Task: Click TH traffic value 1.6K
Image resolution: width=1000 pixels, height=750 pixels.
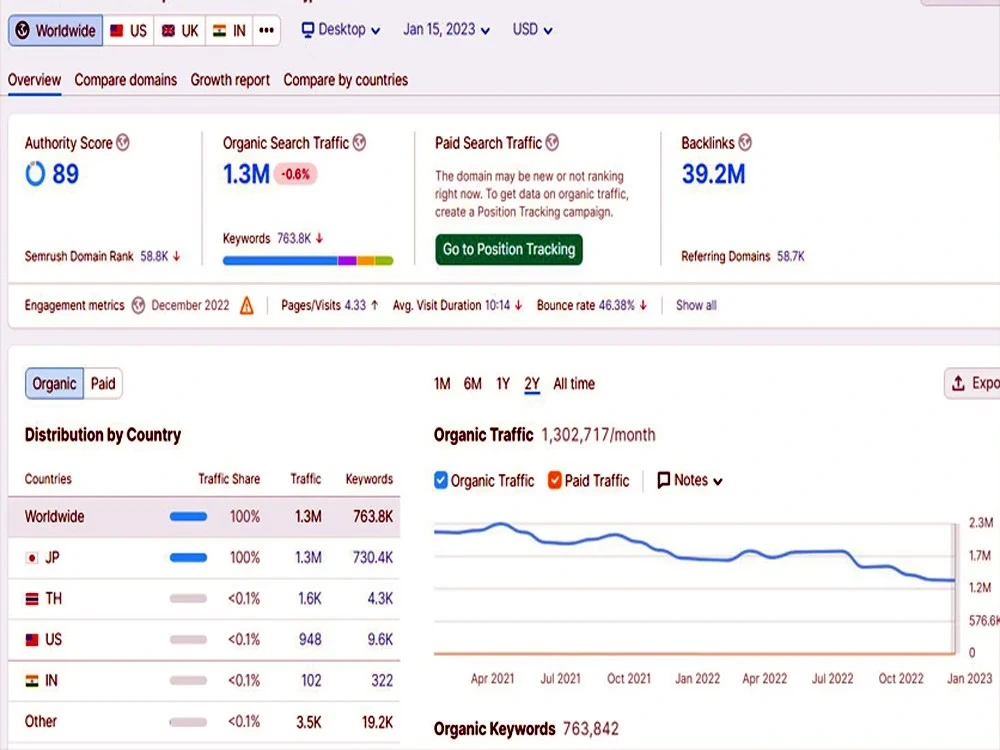Action: tap(310, 599)
